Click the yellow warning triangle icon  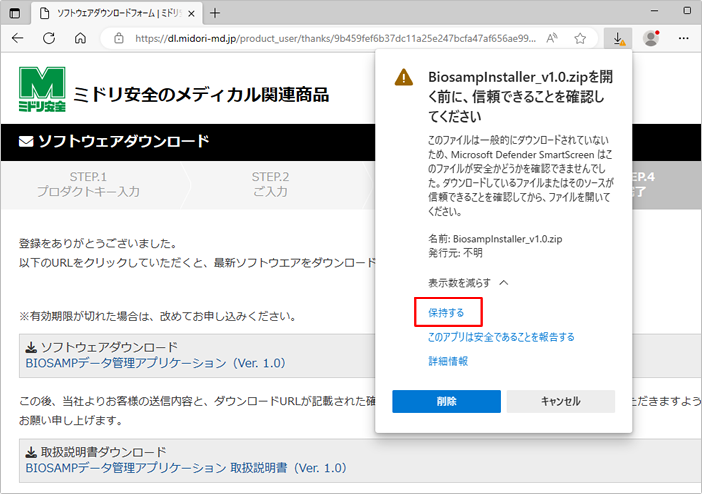point(404,77)
